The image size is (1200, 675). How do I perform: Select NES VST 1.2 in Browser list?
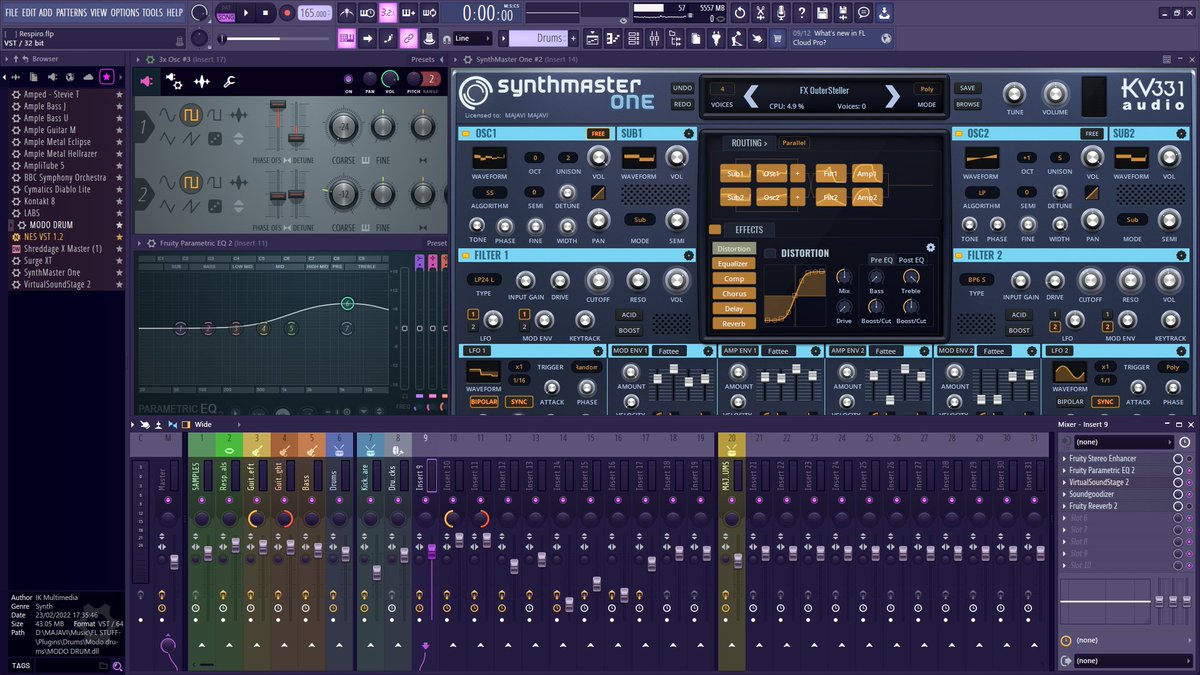44,237
